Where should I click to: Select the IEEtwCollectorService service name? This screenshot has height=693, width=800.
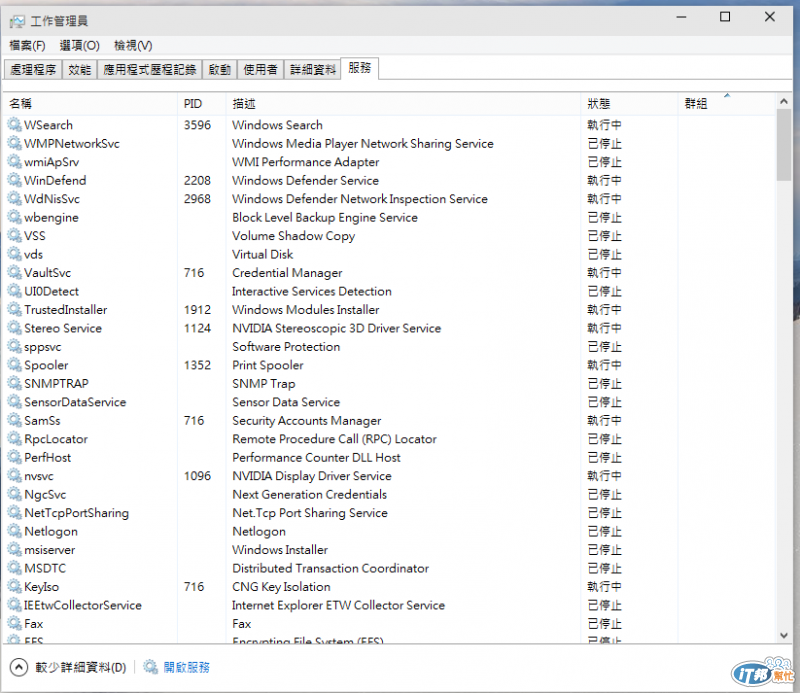click(x=83, y=605)
